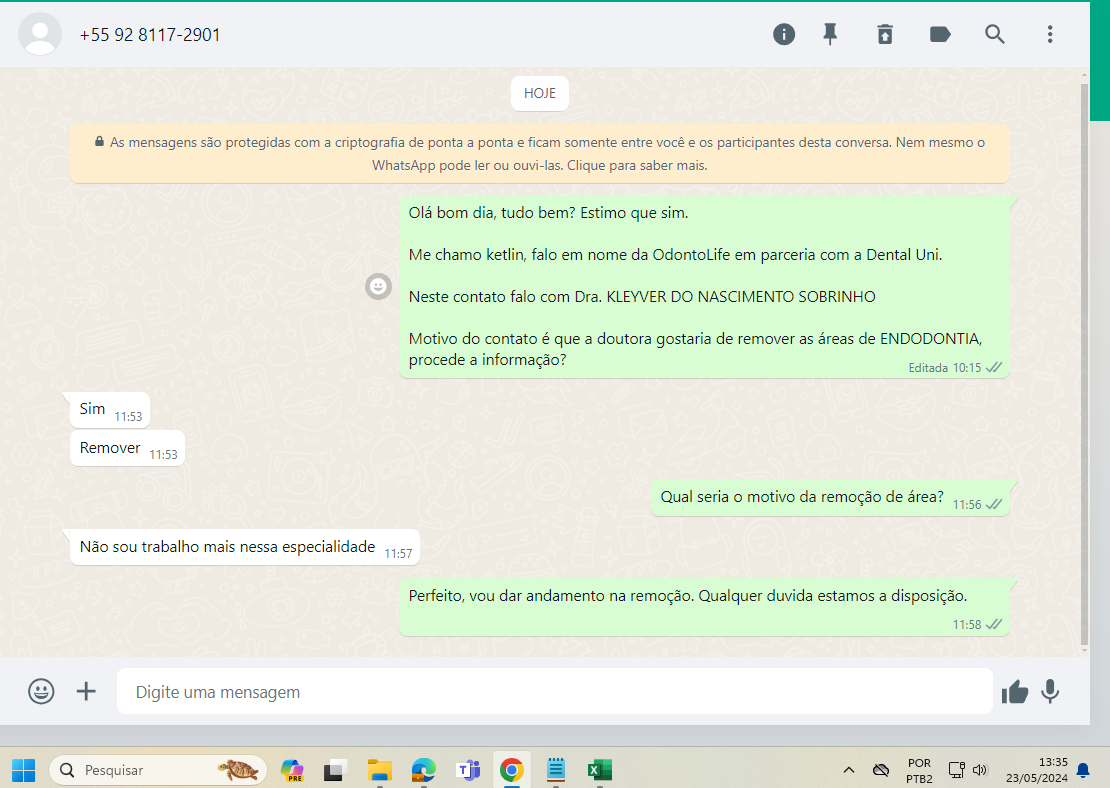
Task: Click the HOJE date chip
Action: pos(539,93)
